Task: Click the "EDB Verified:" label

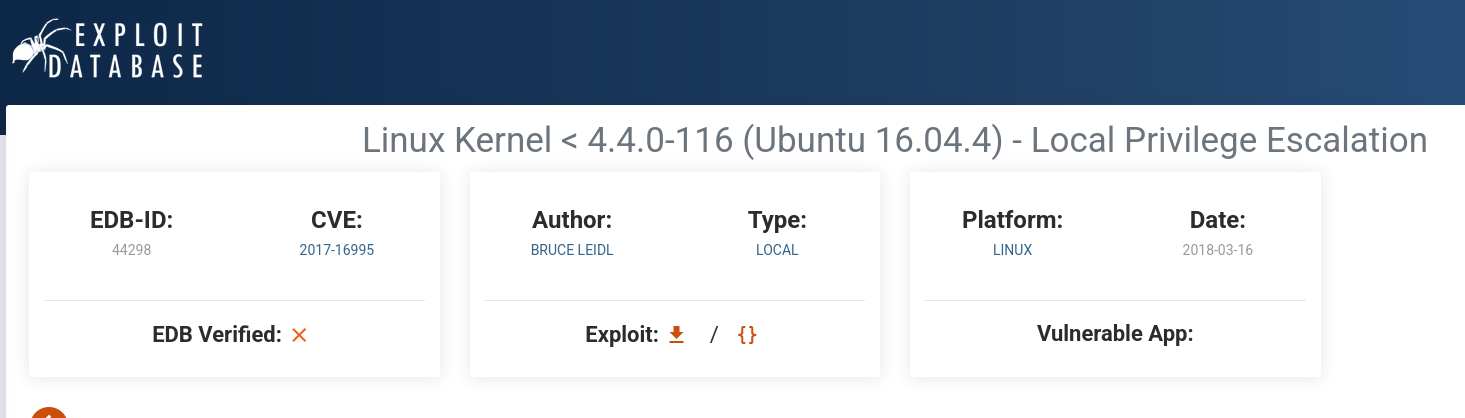Action: coord(217,335)
